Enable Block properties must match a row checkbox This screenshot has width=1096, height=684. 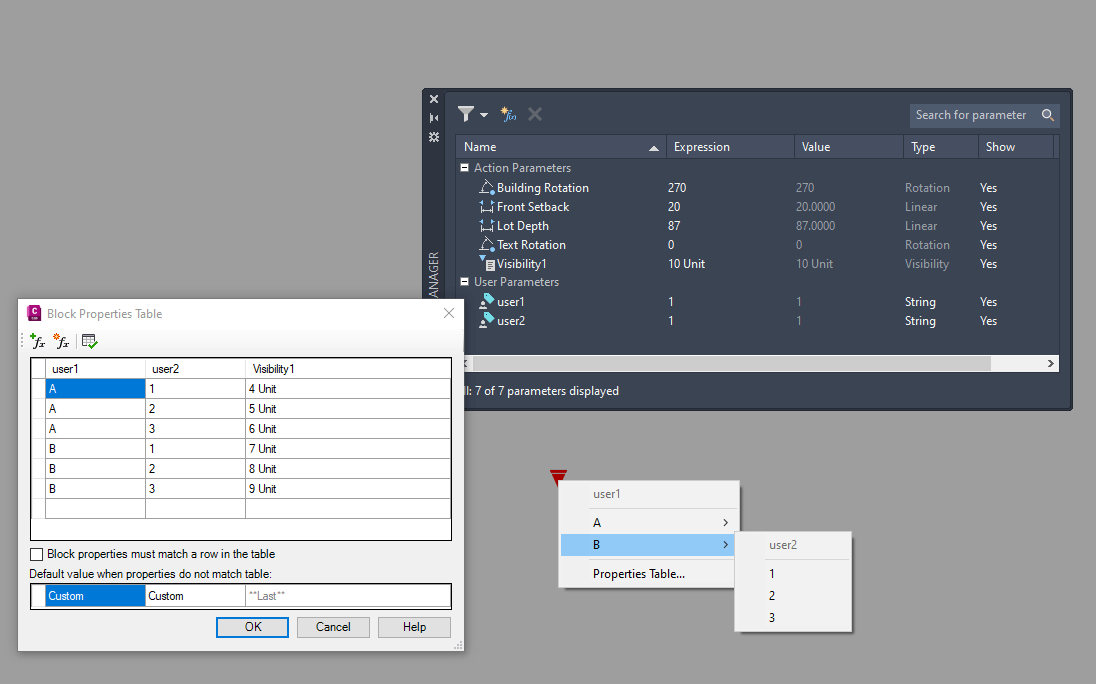coord(36,553)
